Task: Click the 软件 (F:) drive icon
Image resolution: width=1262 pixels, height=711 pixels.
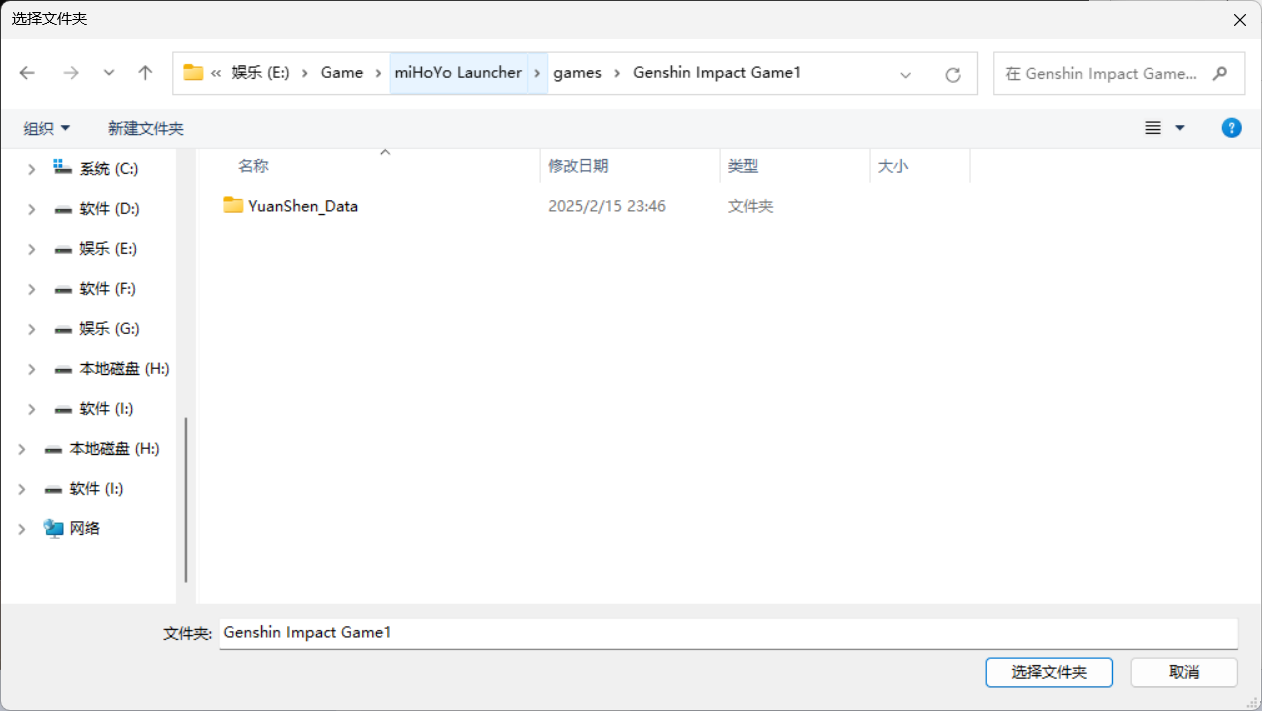Action: [x=62, y=289]
